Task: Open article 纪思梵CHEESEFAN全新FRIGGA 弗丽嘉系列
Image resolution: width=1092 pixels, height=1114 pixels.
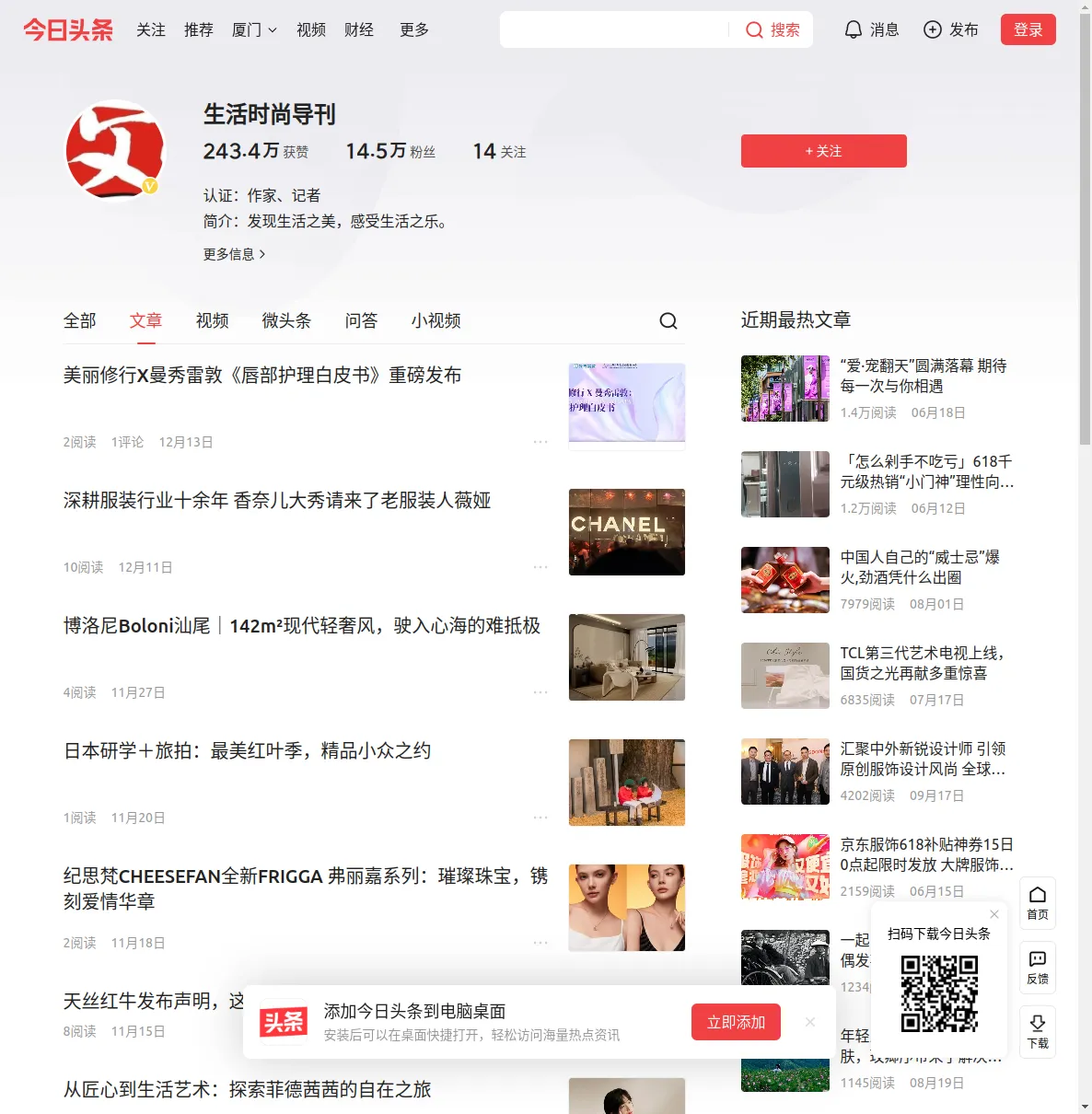Action: 306,888
